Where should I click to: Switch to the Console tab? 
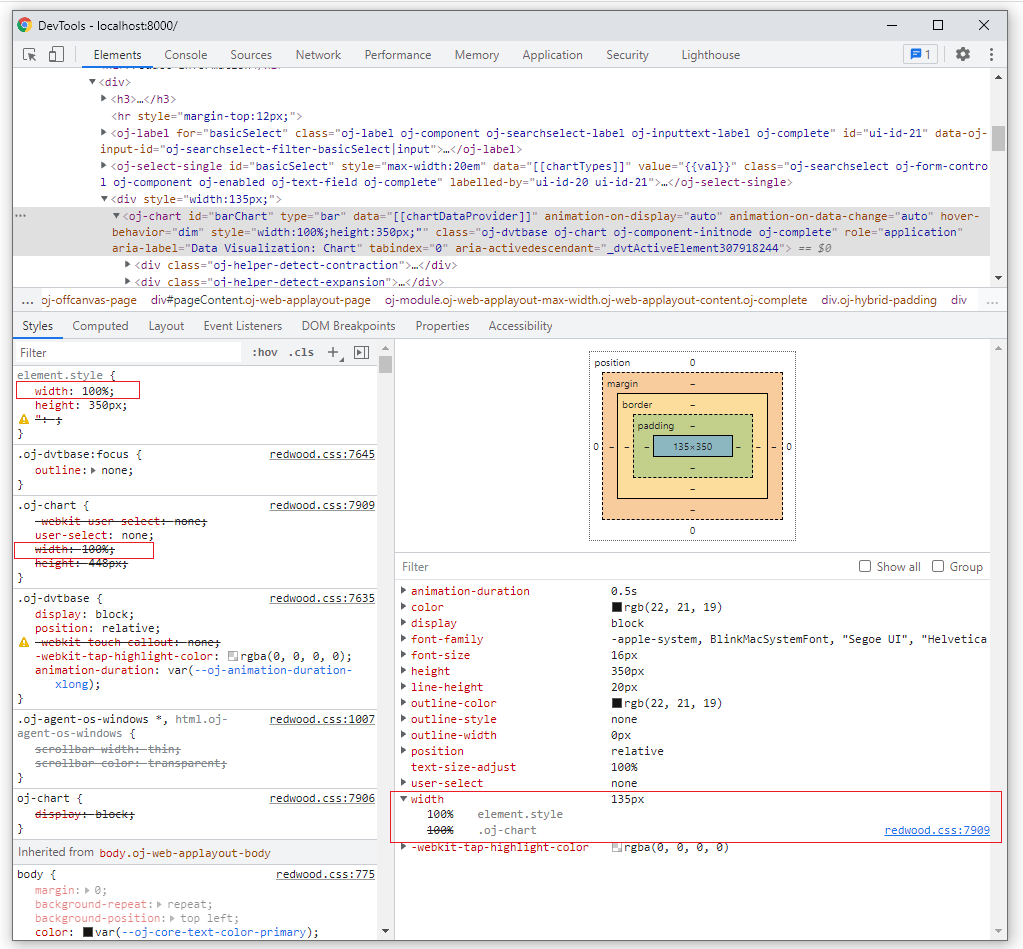click(x=186, y=55)
